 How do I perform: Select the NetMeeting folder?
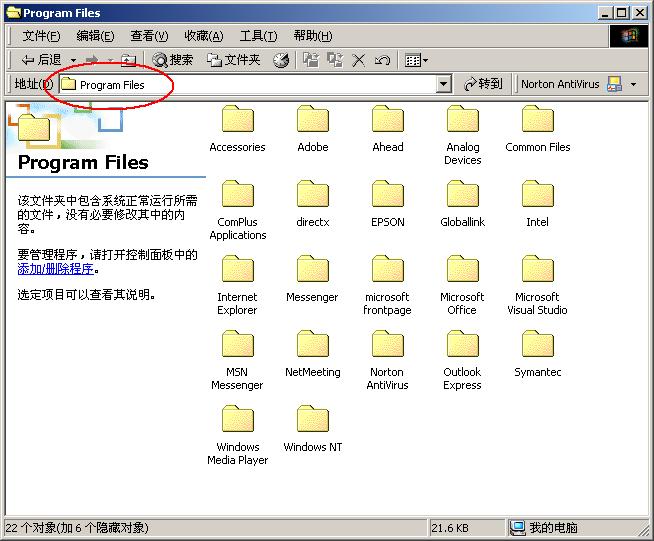[313, 355]
